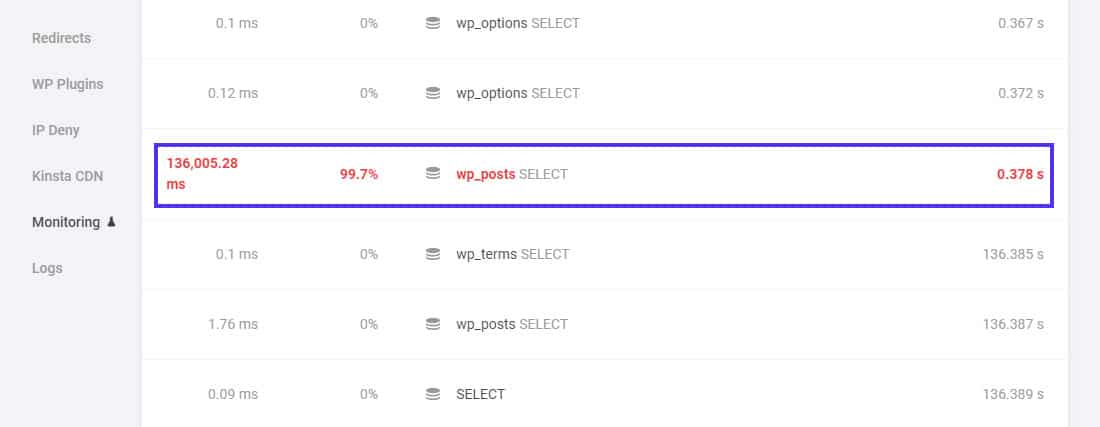Click the 1.76 ms duration value
Viewport: 1100px width, 427px height.
tap(233, 324)
